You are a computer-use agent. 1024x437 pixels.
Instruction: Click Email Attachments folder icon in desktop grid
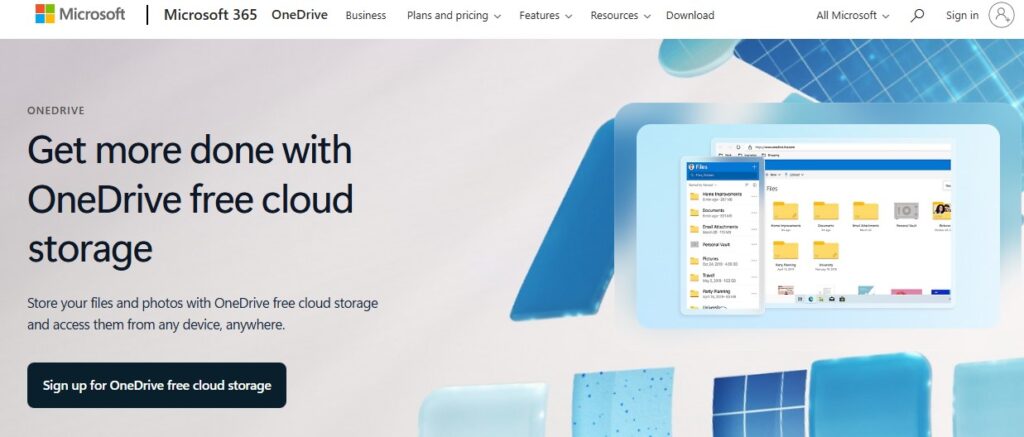tap(865, 211)
